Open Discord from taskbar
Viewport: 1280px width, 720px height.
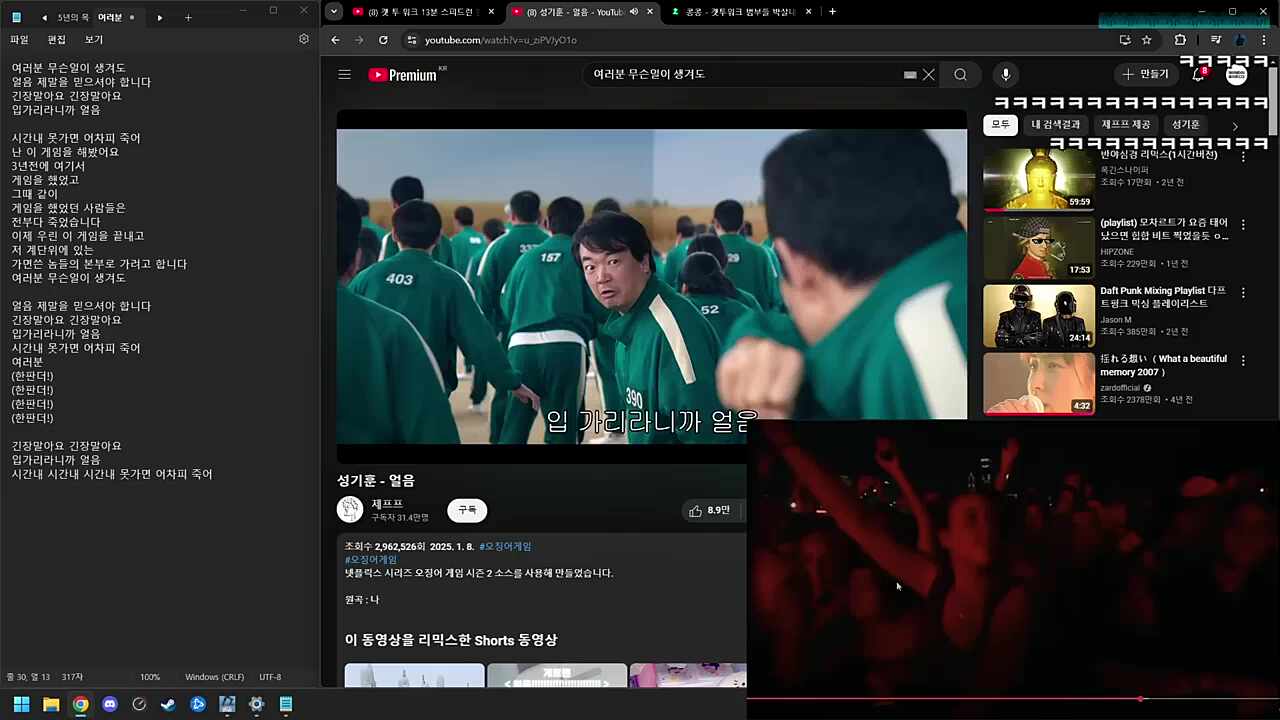coord(110,704)
